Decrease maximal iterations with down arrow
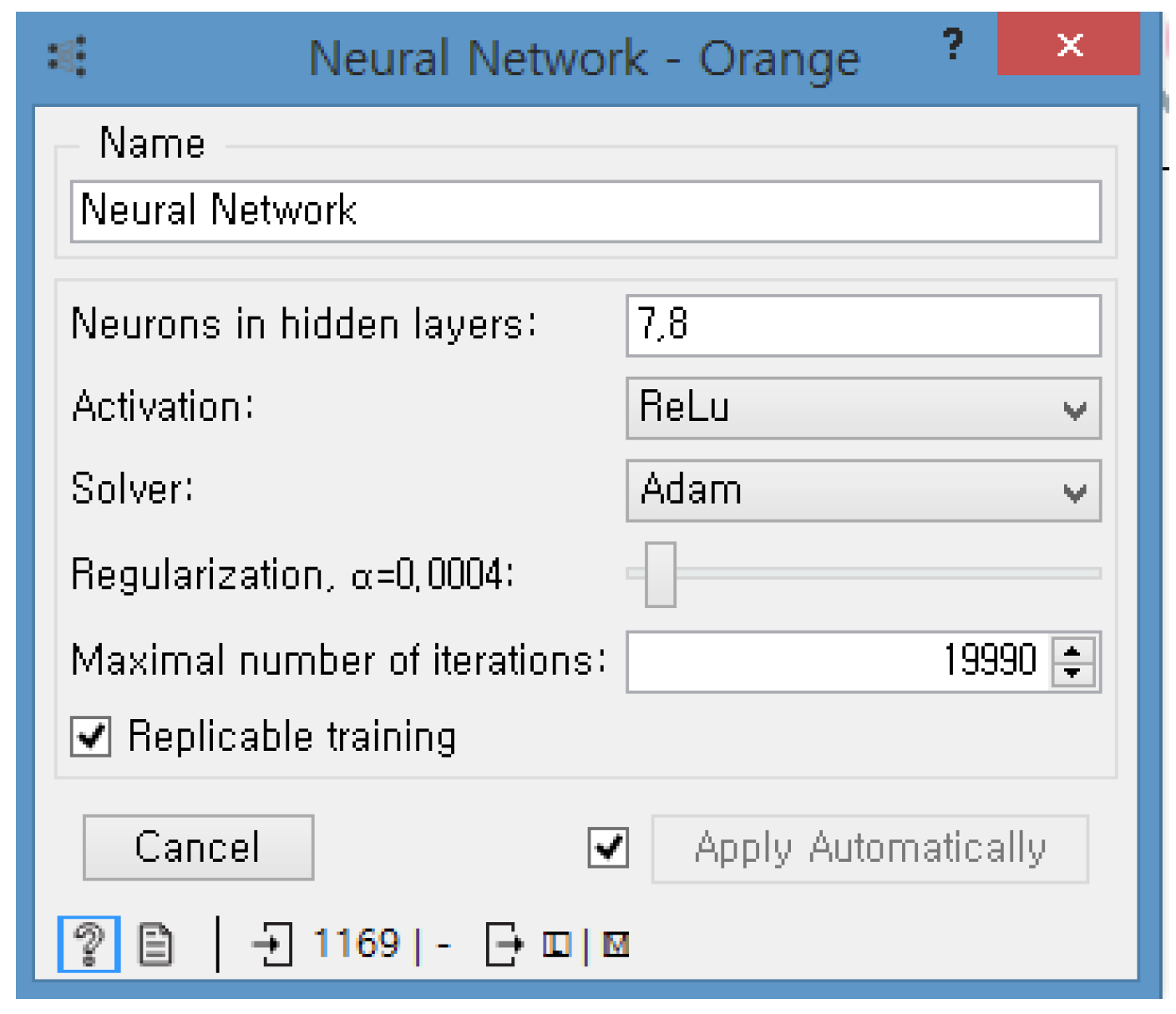This screenshot has width=1176, height=1014. (1073, 672)
